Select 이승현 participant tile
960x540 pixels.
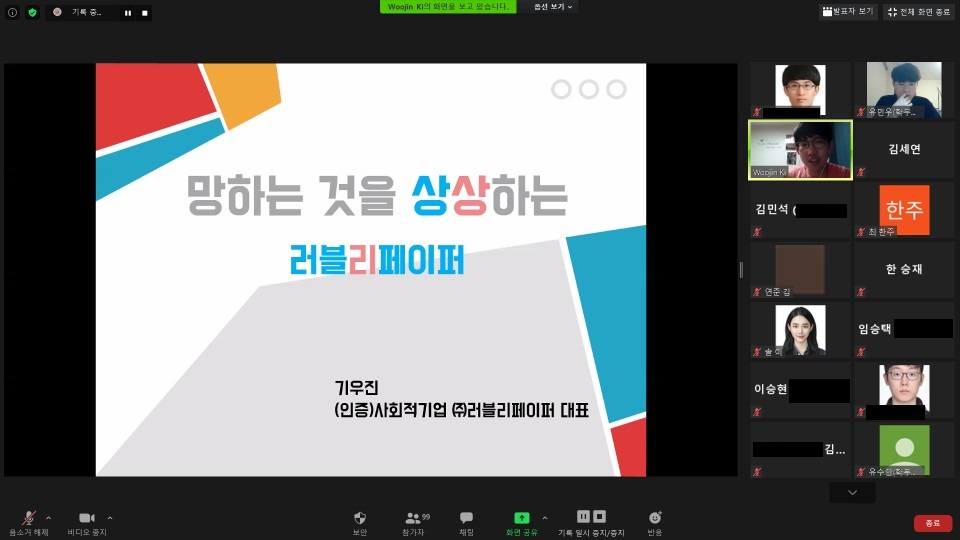pyautogui.click(x=800, y=389)
